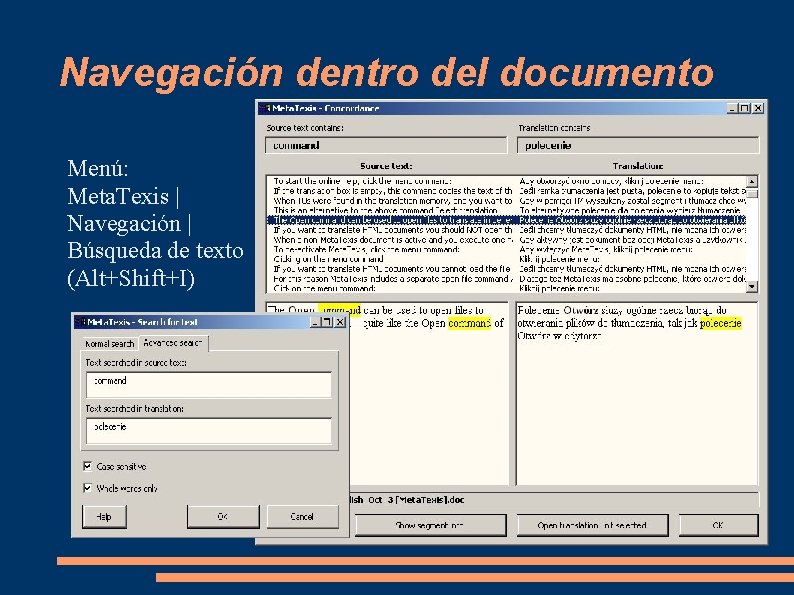Click the MetaTexis icon in Concordance title bar
Viewport: 794px width, 595px height.
(x=265, y=108)
